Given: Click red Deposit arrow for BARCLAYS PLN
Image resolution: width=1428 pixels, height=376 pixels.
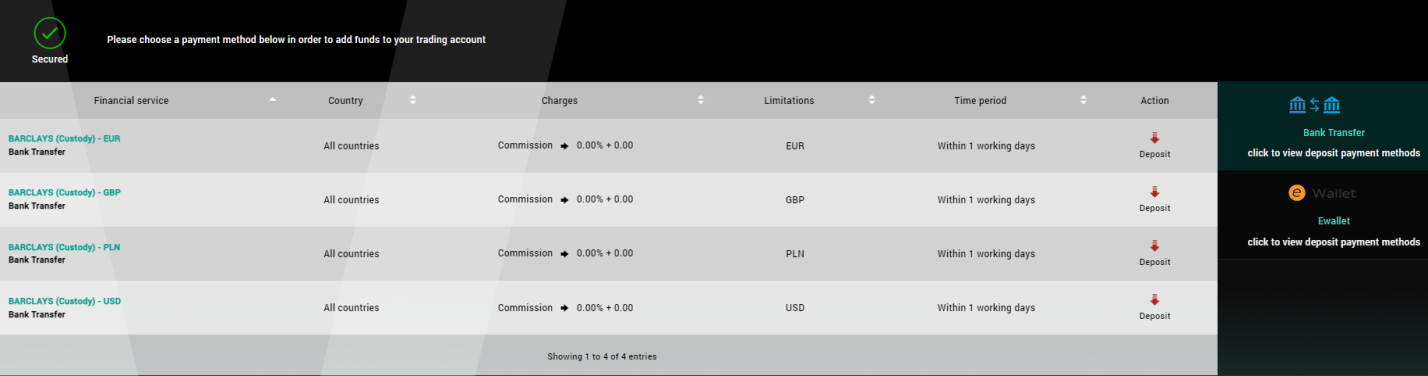Looking at the screenshot, I should point(1154,246).
